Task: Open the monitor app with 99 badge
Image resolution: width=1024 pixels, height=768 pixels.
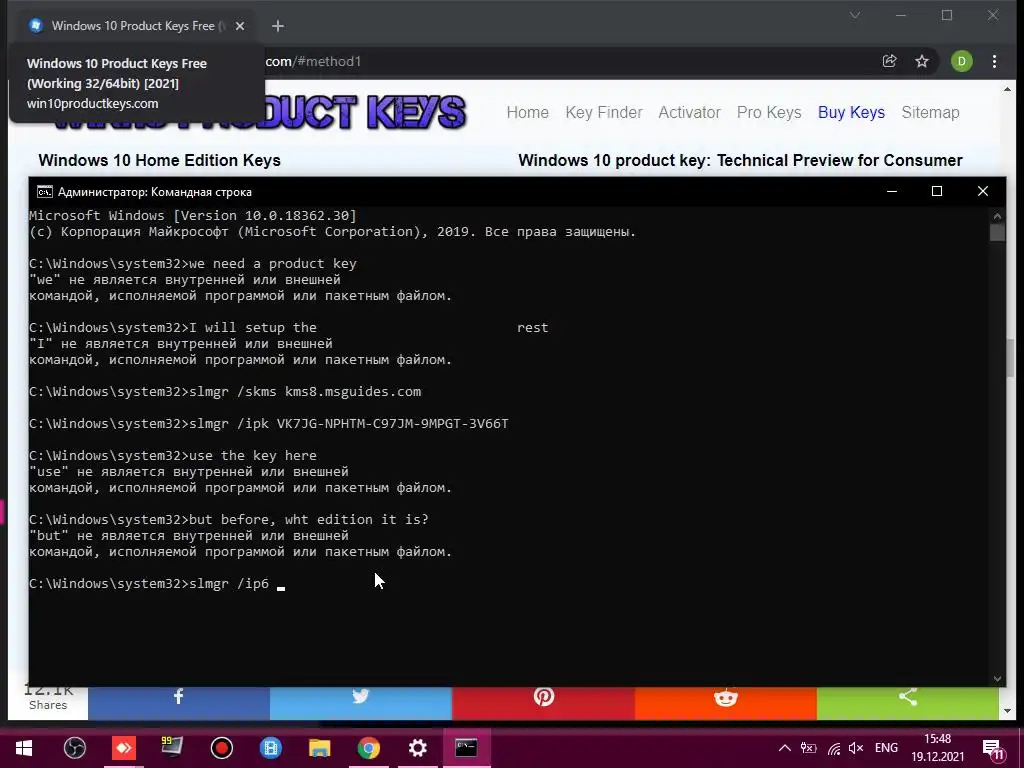Action: click(x=172, y=748)
